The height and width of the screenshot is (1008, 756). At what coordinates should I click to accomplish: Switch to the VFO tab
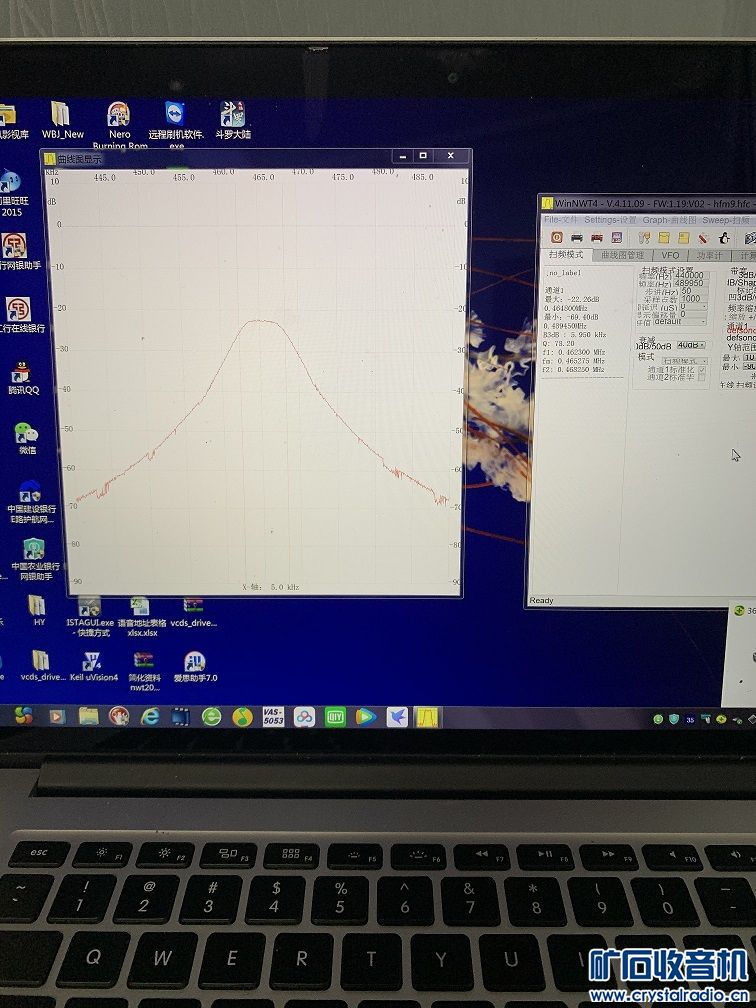click(x=670, y=255)
